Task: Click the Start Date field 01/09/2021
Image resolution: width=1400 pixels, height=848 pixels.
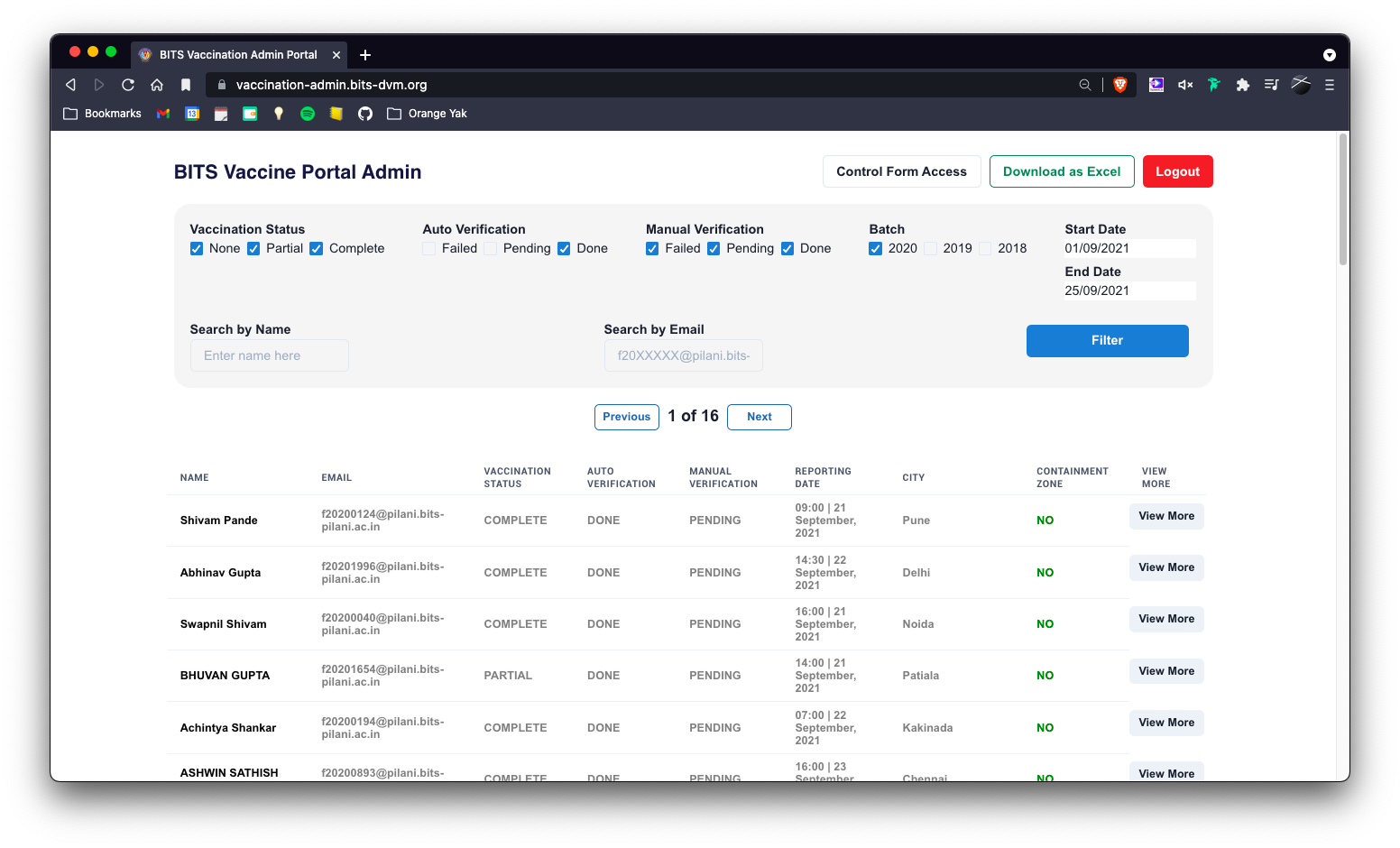Action: pyautogui.click(x=1130, y=249)
